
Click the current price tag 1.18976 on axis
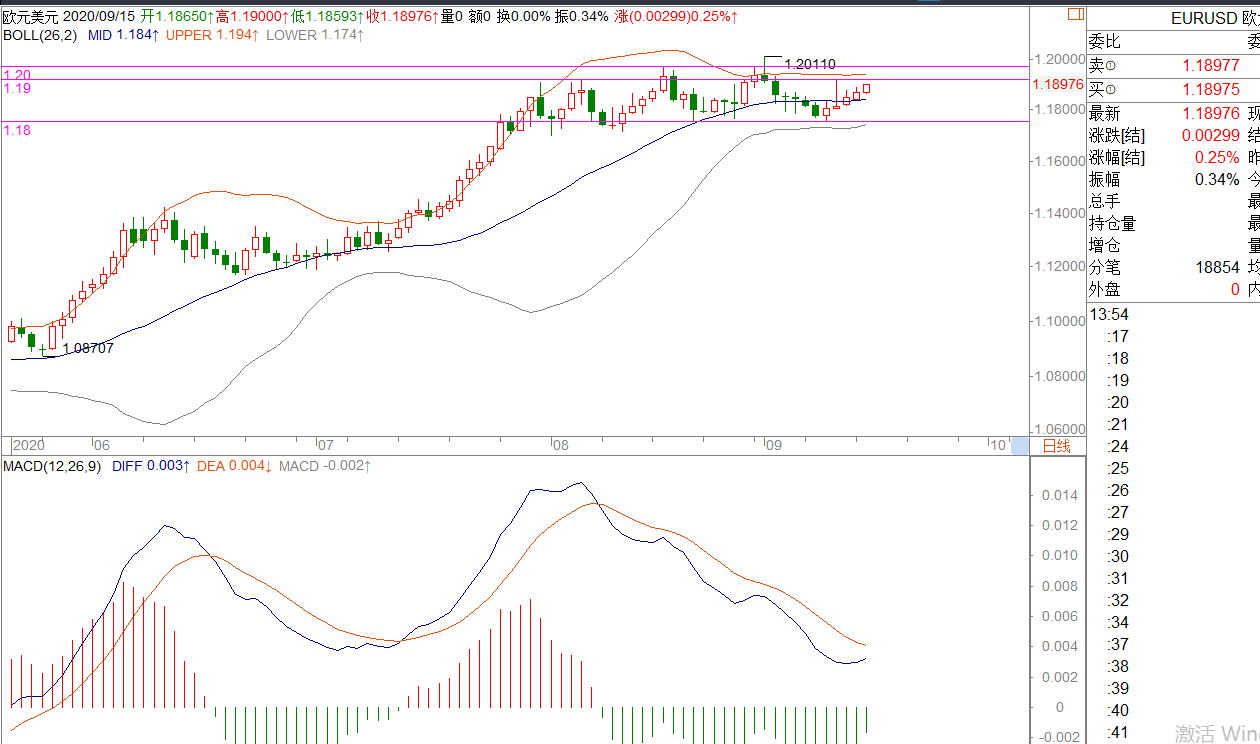point(1058,84)
